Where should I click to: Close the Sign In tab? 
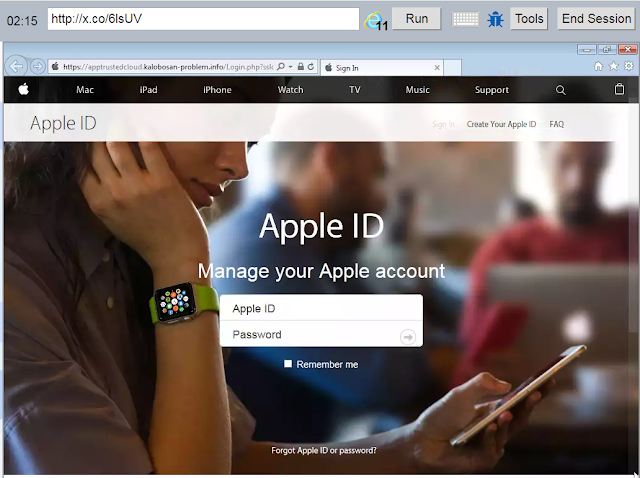(437, 68)
